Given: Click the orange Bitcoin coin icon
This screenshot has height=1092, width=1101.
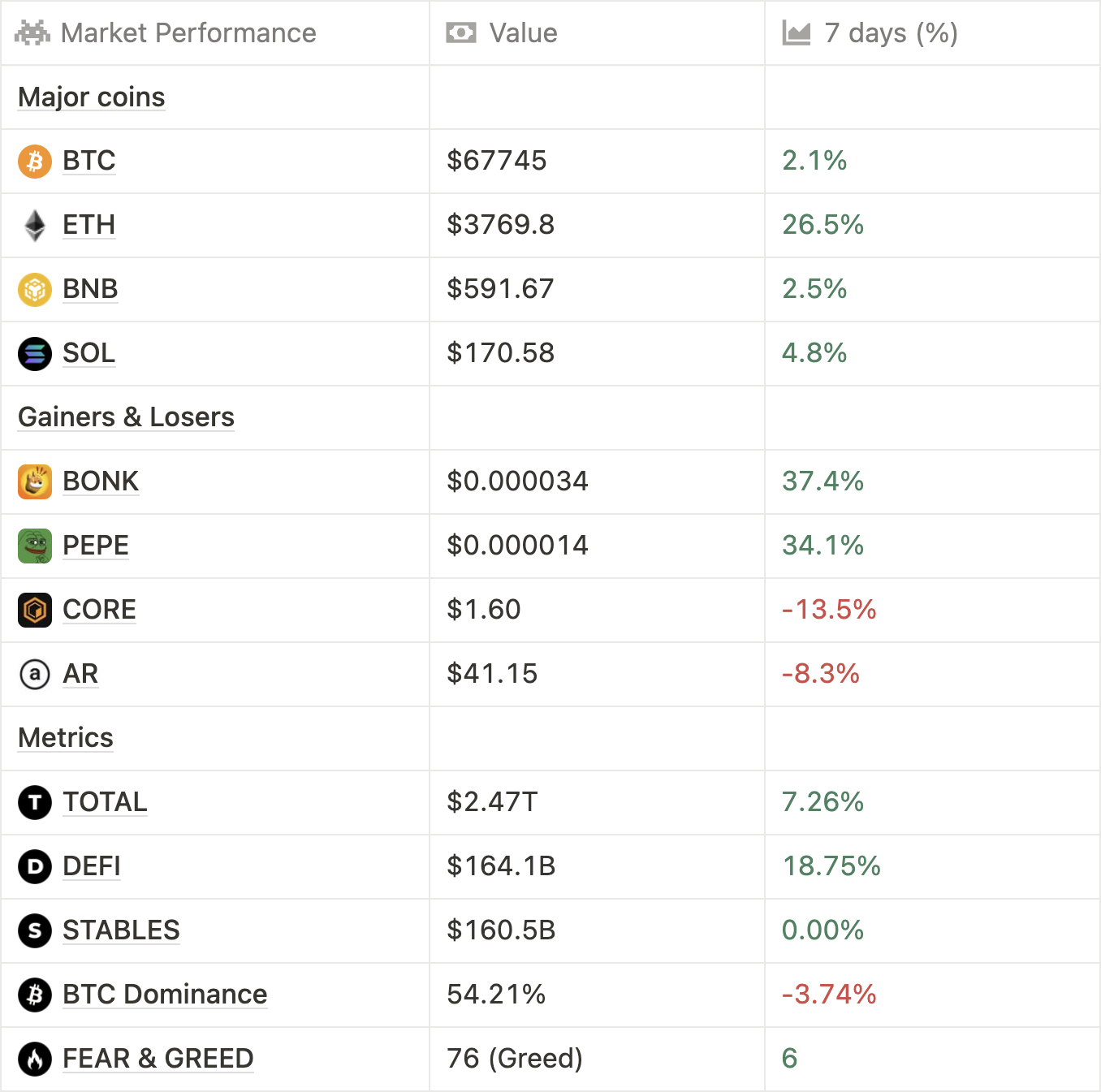Looking at the screenshot, I should [x=35, y=162].
